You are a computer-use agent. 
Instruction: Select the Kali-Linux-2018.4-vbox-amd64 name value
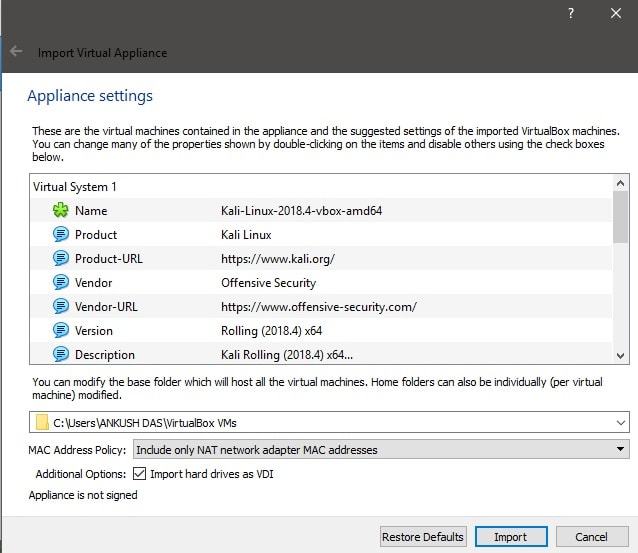pos(301,211)
